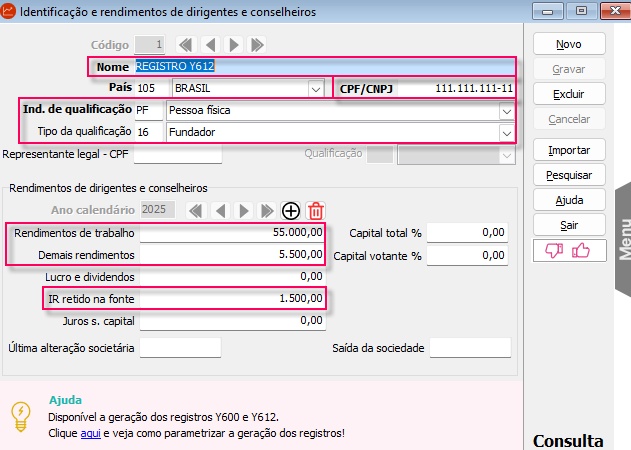Screen dimensions: 631x450
Task: Click Rendimentos de trabalho value field
Action: pos(233,233)
